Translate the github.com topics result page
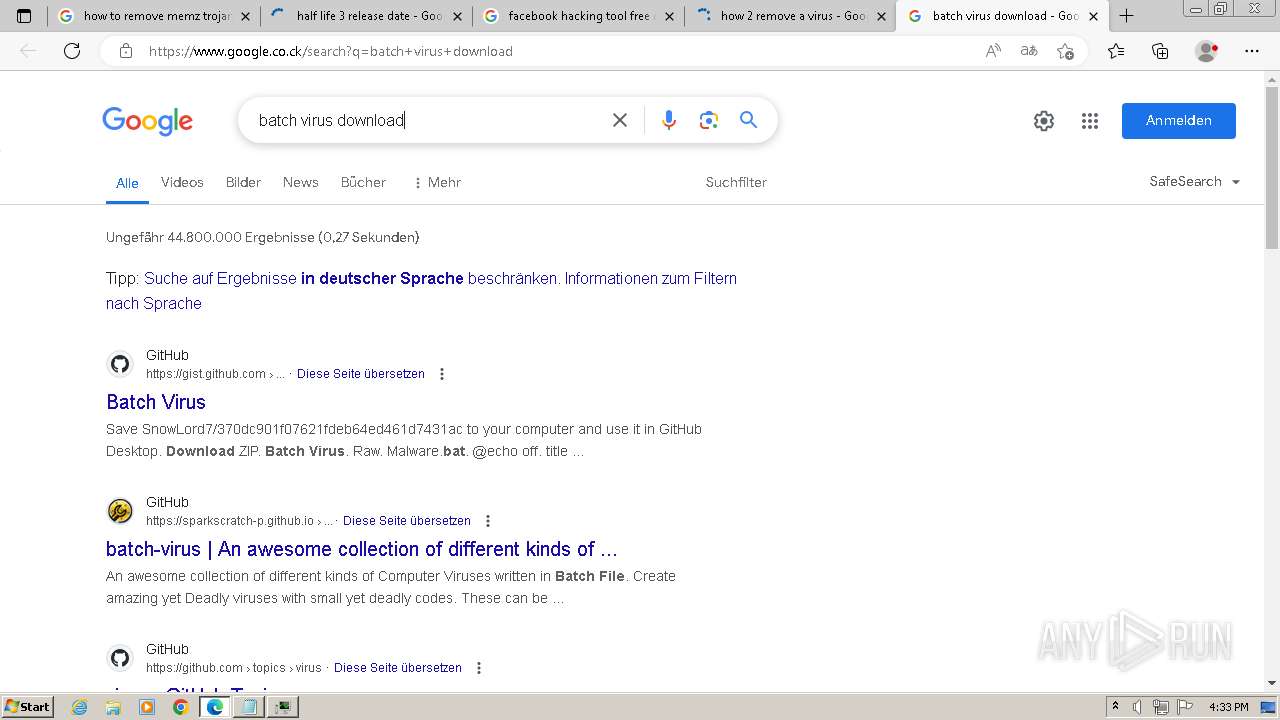The width and height of the screenshot is (1280, 720). pos(398,668)
